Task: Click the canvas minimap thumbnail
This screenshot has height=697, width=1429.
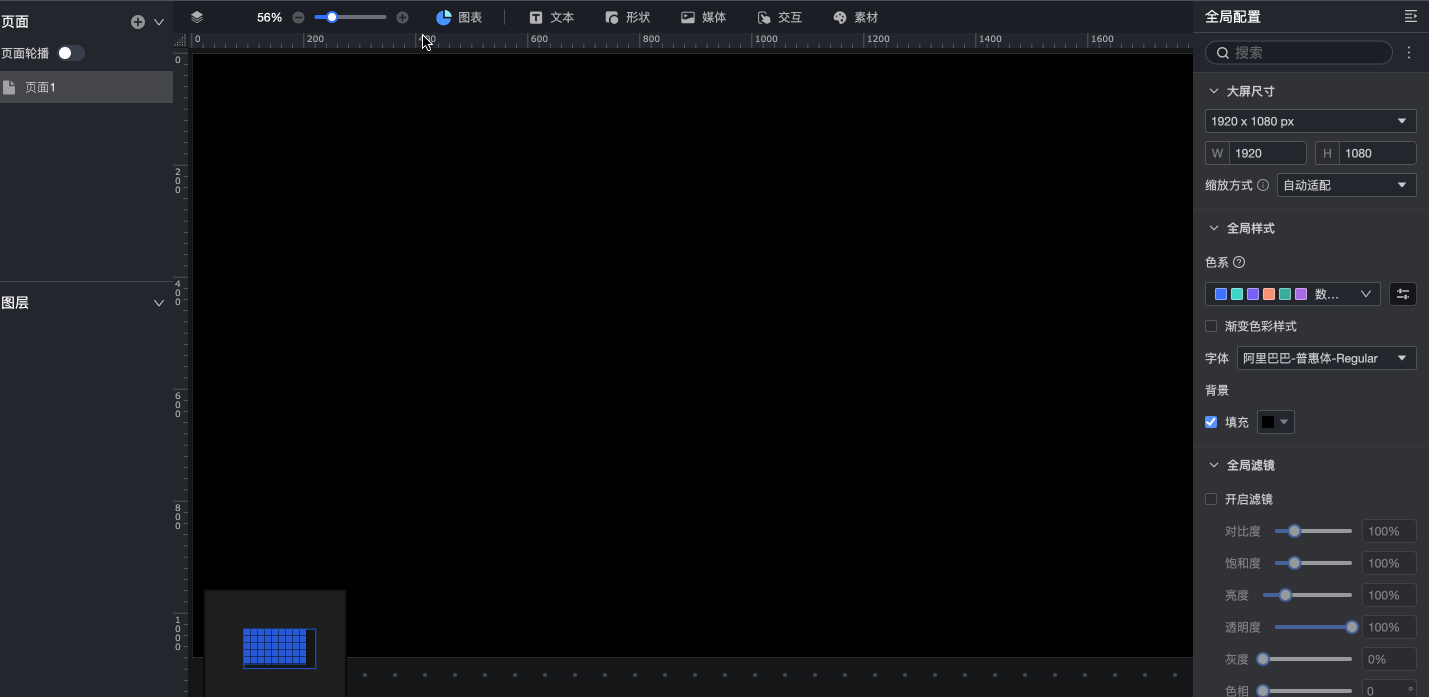Action: click(x=275, y=643)
